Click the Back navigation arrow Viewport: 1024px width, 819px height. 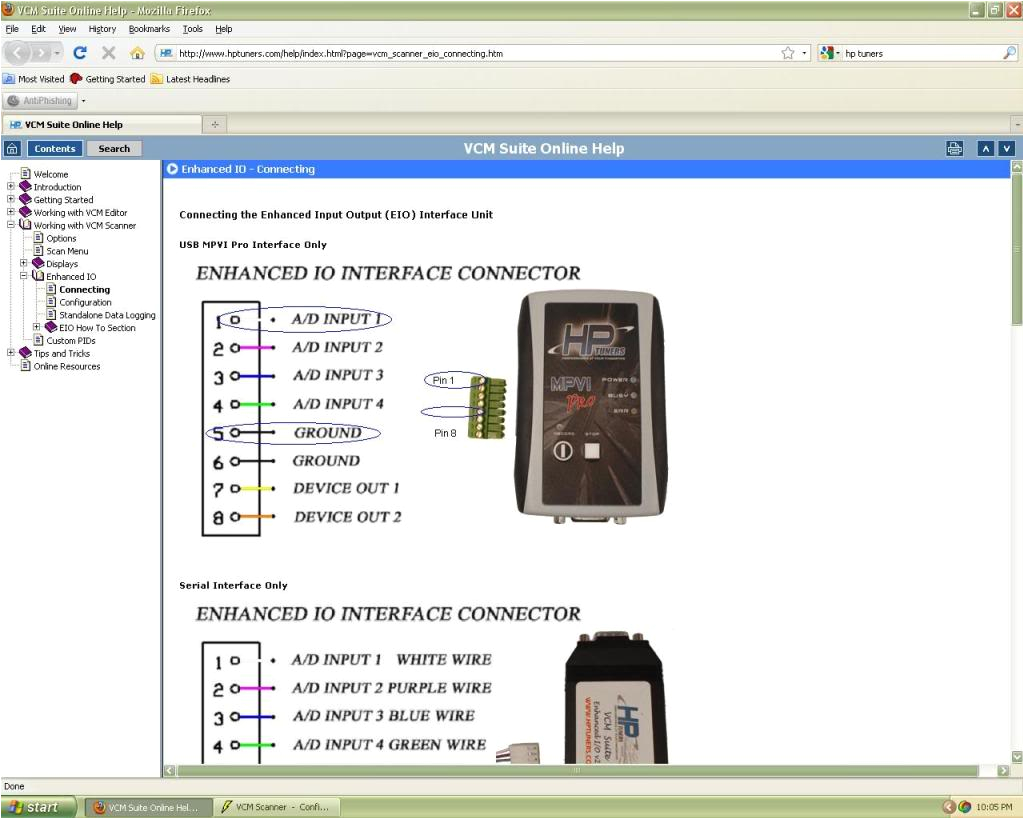16,52
